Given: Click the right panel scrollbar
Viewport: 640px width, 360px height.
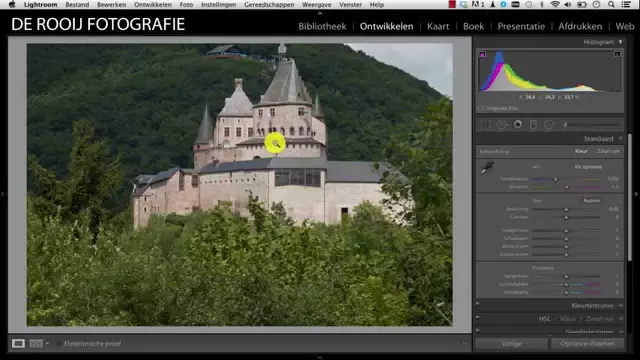Looking at the screenshot, I should point(629,197).
